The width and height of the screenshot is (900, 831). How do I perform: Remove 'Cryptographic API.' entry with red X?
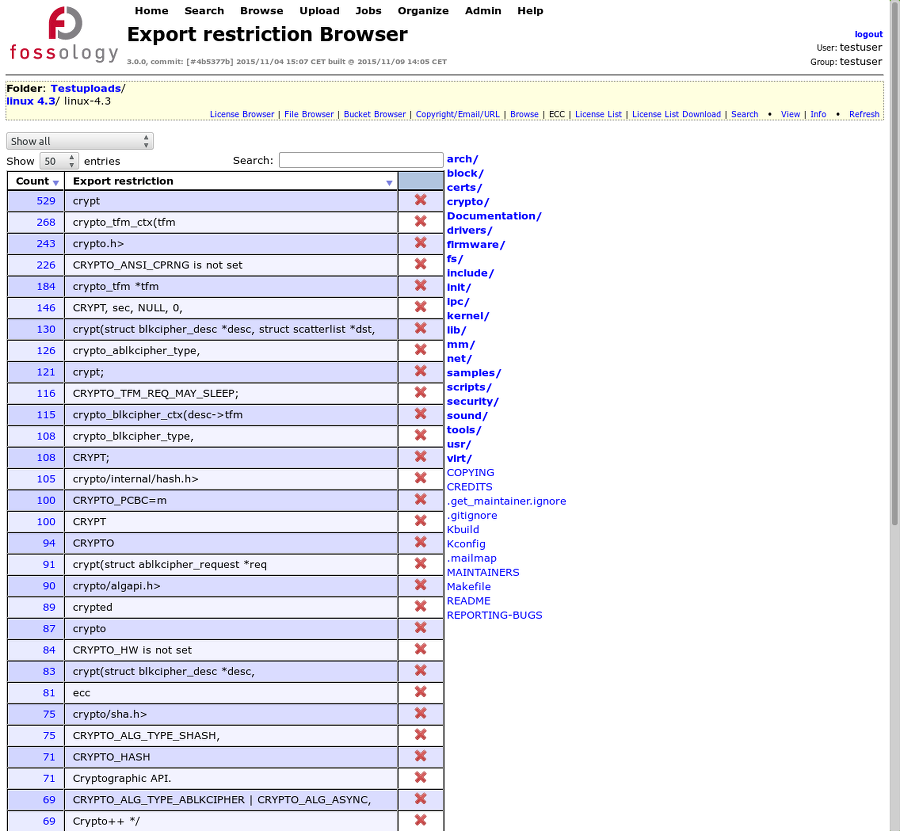(421, 778)
